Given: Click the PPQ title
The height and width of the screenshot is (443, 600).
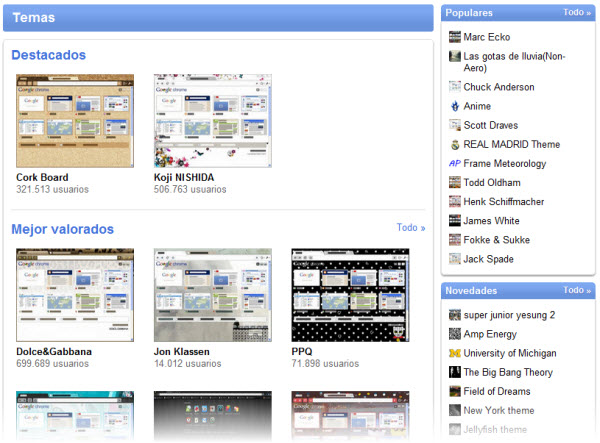Looking at the screenshot, I should click(302, 352).
